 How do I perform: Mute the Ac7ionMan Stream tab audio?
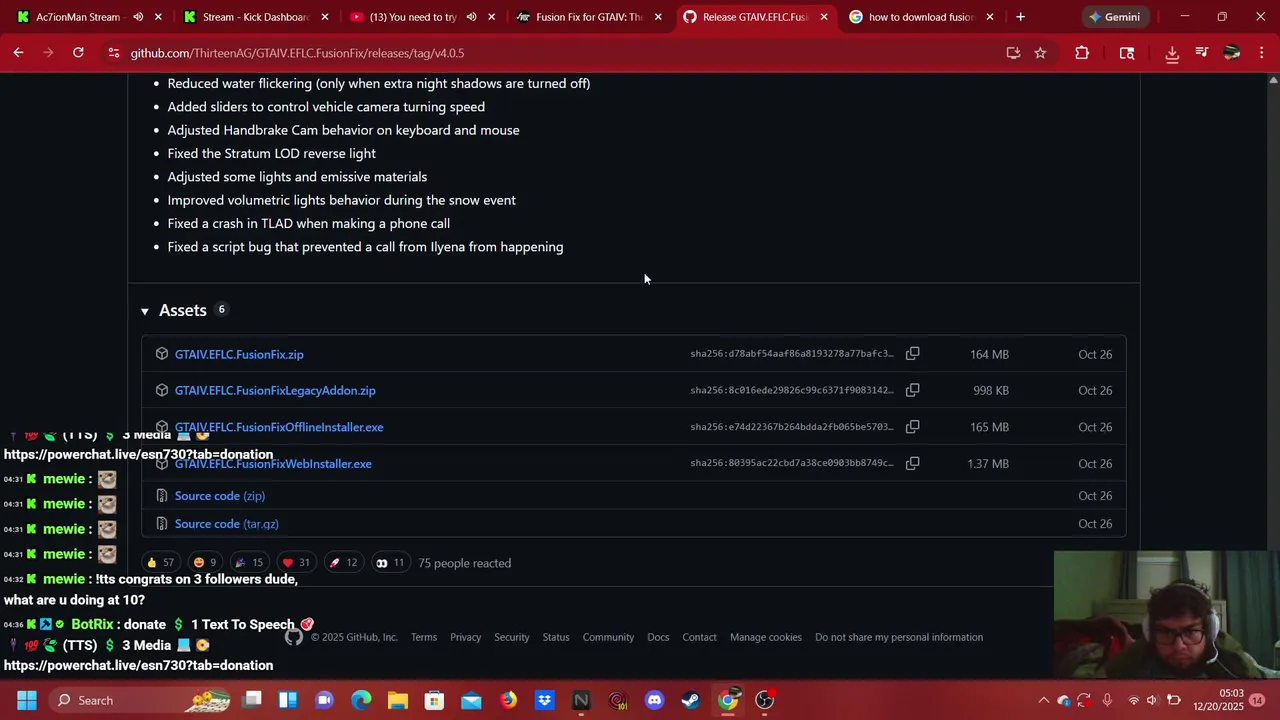[138, 17]
